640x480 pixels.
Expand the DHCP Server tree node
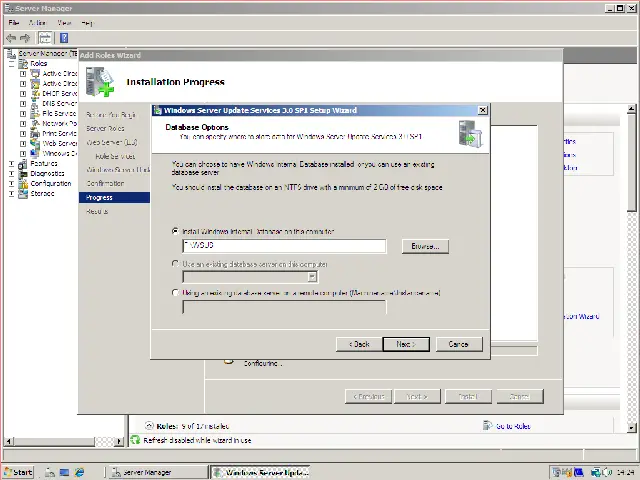[23, 93]
